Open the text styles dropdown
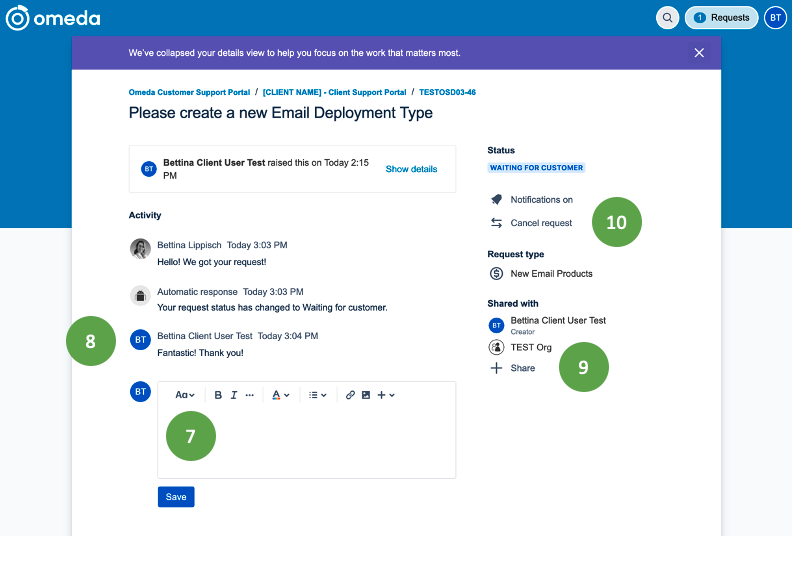Image resolution: width=792 pixels, height=566 pixels. click(185, 395)
